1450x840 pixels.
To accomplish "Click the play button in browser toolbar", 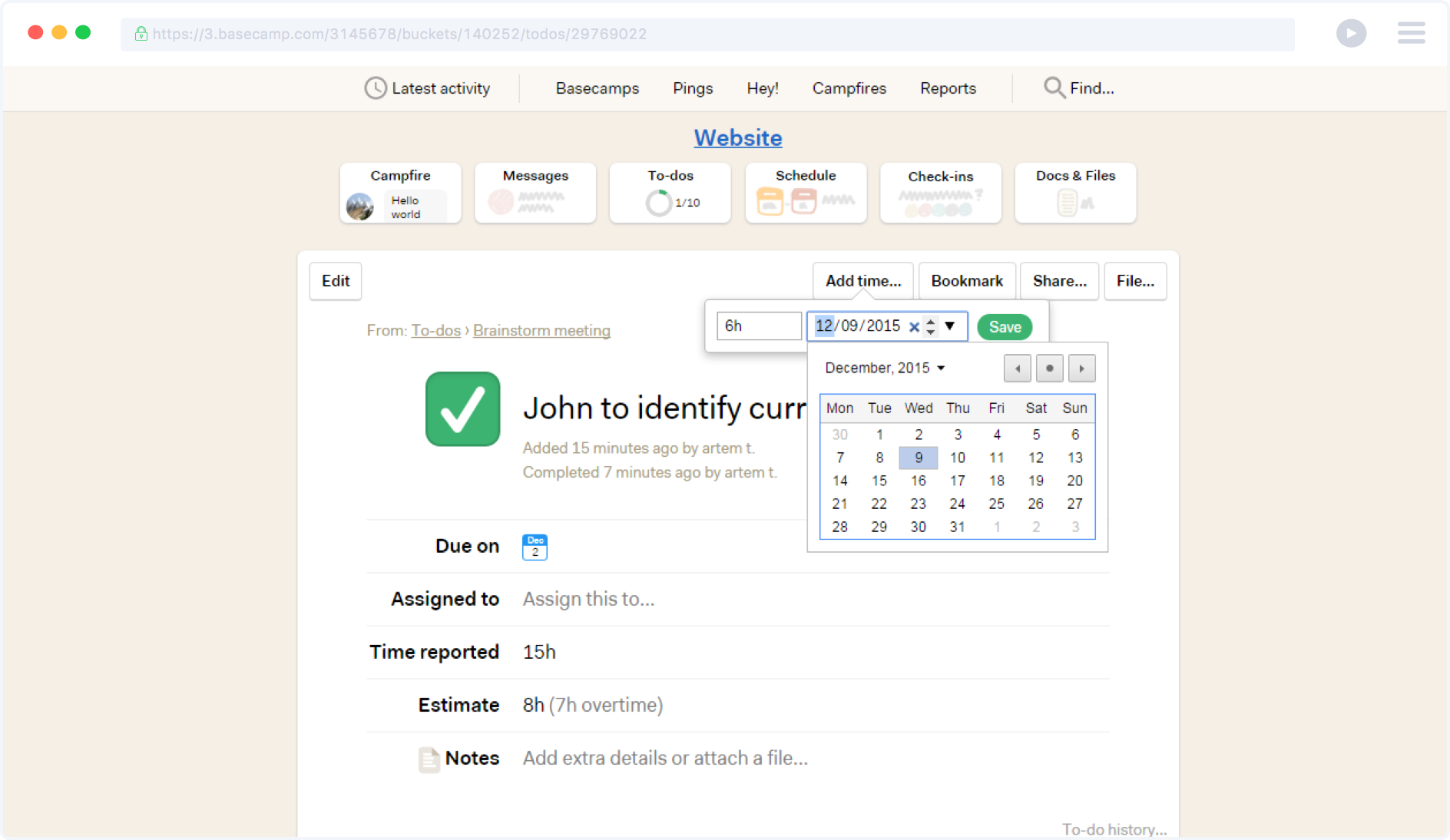I will [x=1351, y=33].
